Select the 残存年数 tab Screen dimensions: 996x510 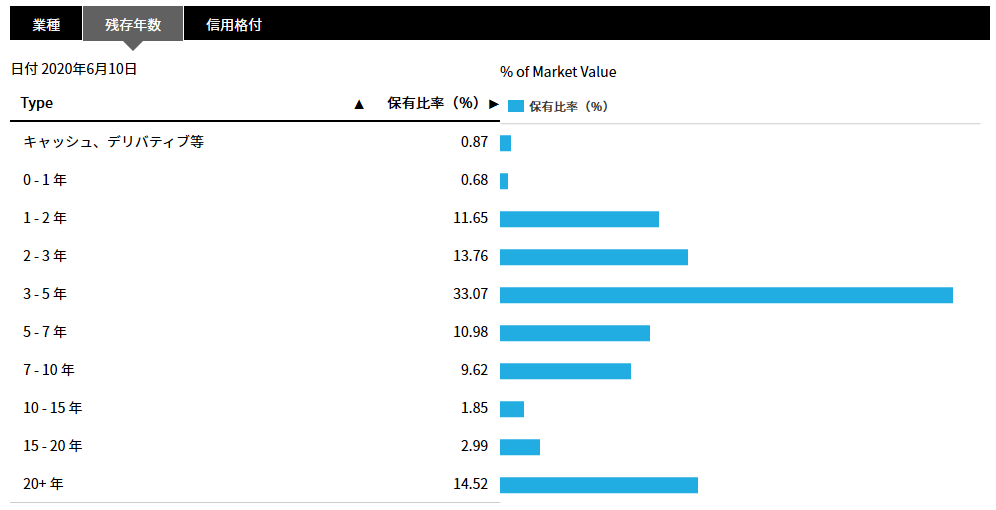pyautogui.click(x=133, y=25)
